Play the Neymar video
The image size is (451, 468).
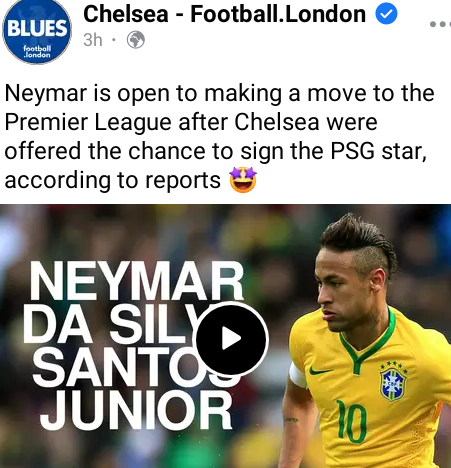(231, 339)
